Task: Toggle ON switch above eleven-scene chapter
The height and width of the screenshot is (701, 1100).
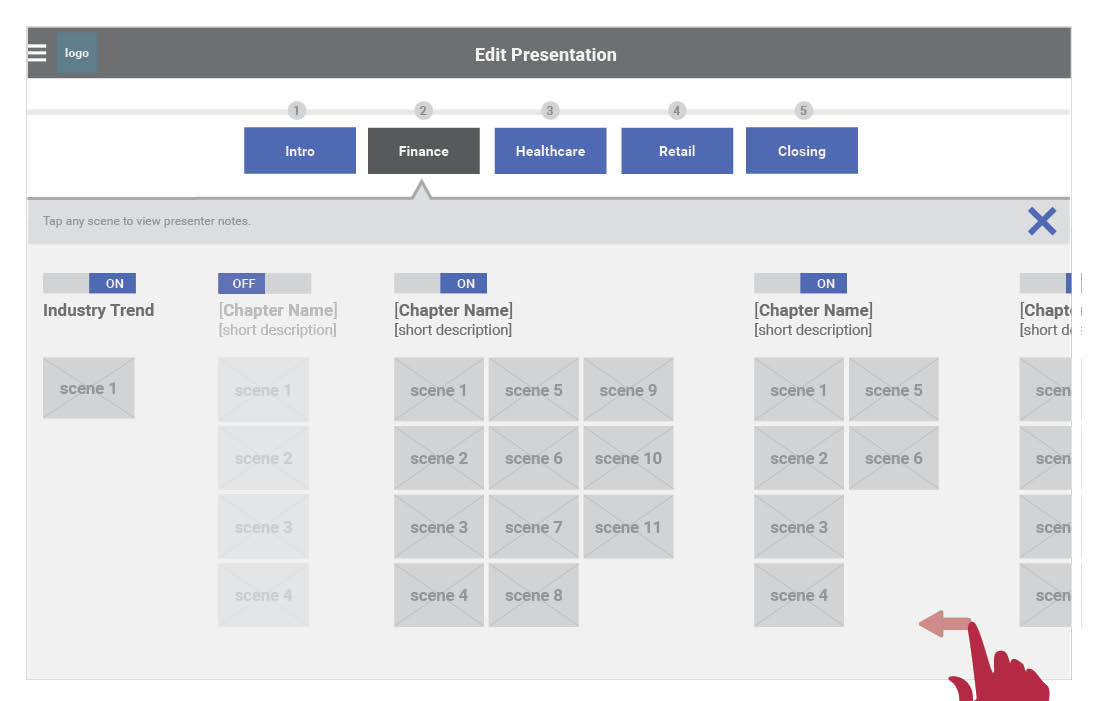Action: pos(440,283)
